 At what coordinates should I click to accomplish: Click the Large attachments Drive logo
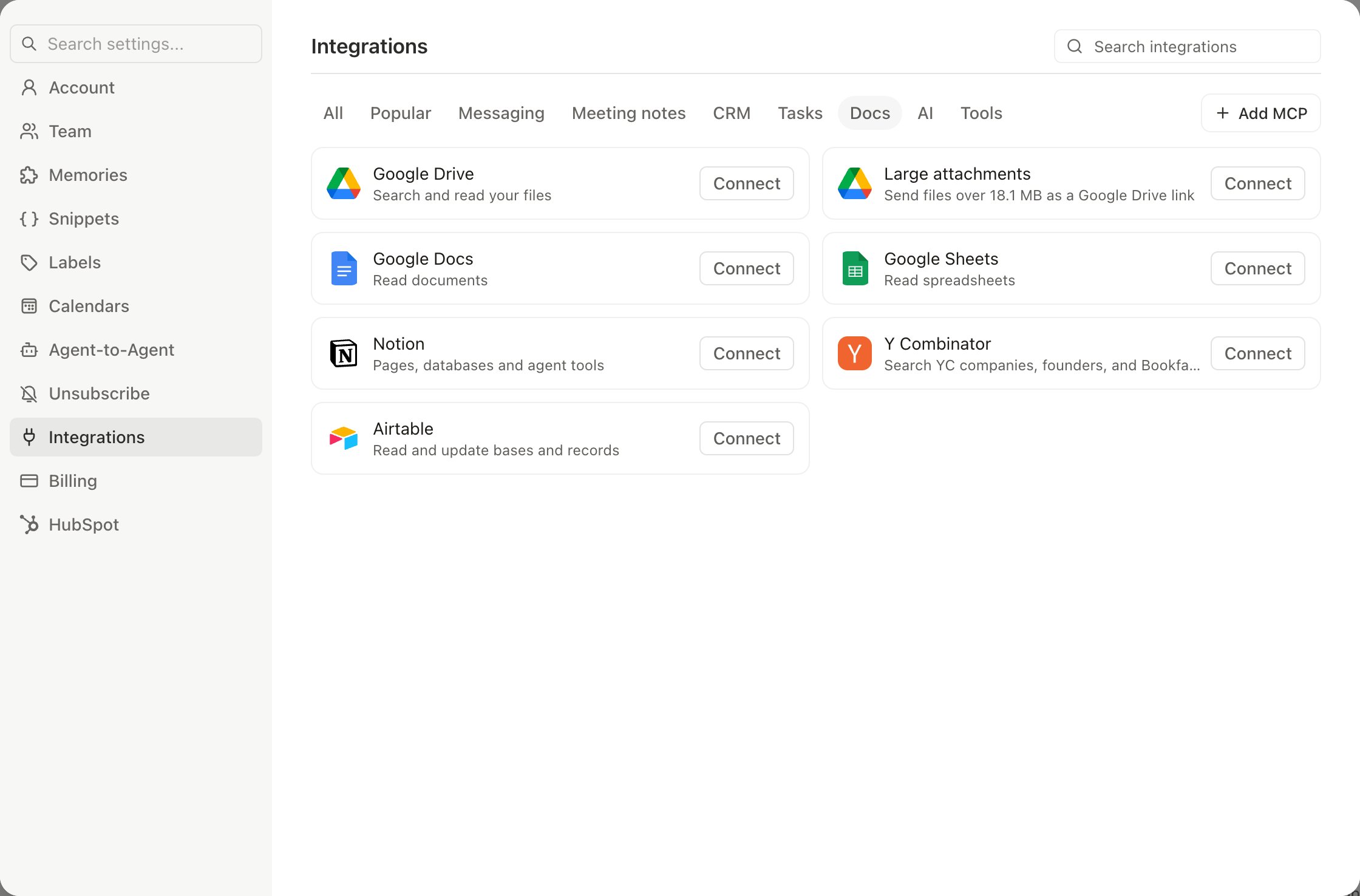tap(855, 183)
